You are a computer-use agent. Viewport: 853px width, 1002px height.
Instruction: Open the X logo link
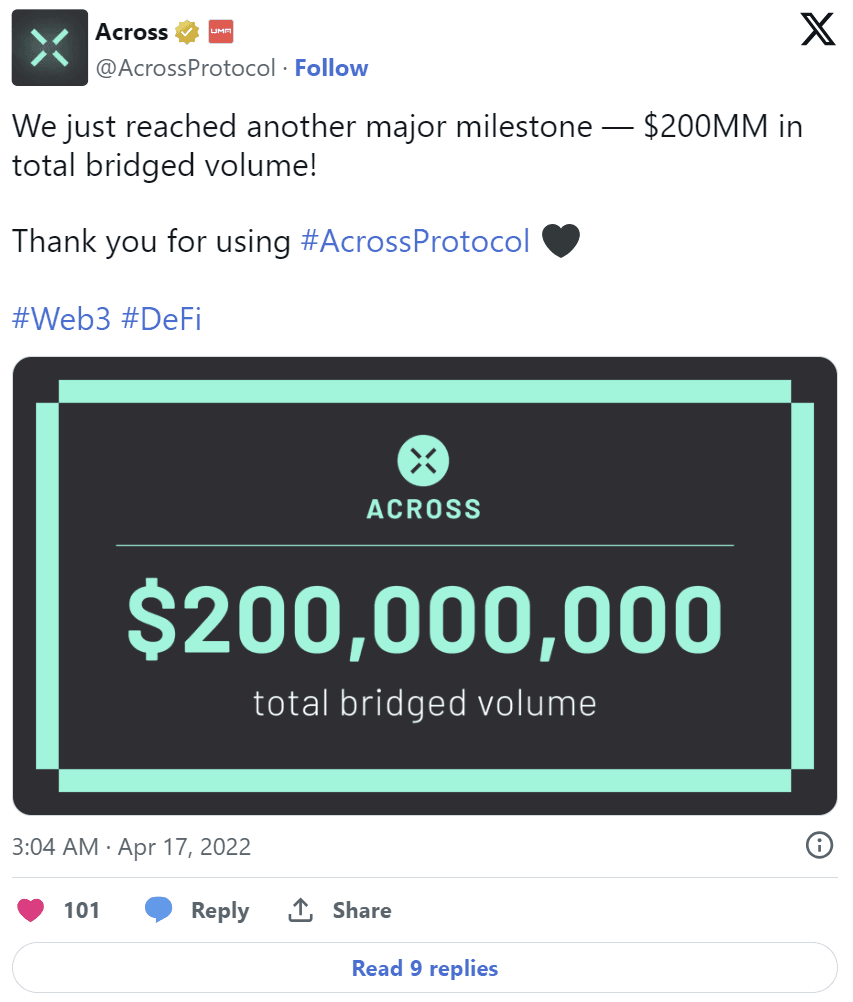818,32
